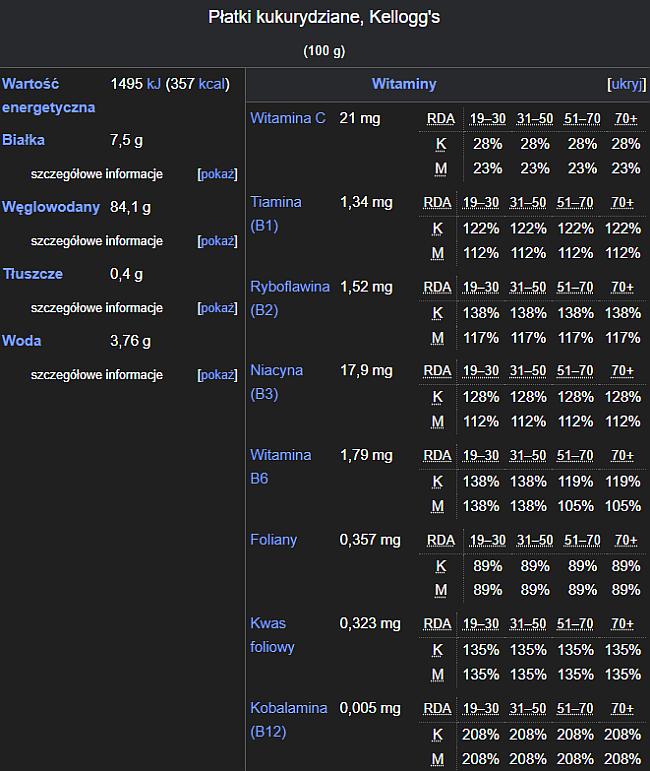Click M abbreviation under Witamina C
Image resolution: width=650 pixels, height=771 pixels.
[441, 169]
